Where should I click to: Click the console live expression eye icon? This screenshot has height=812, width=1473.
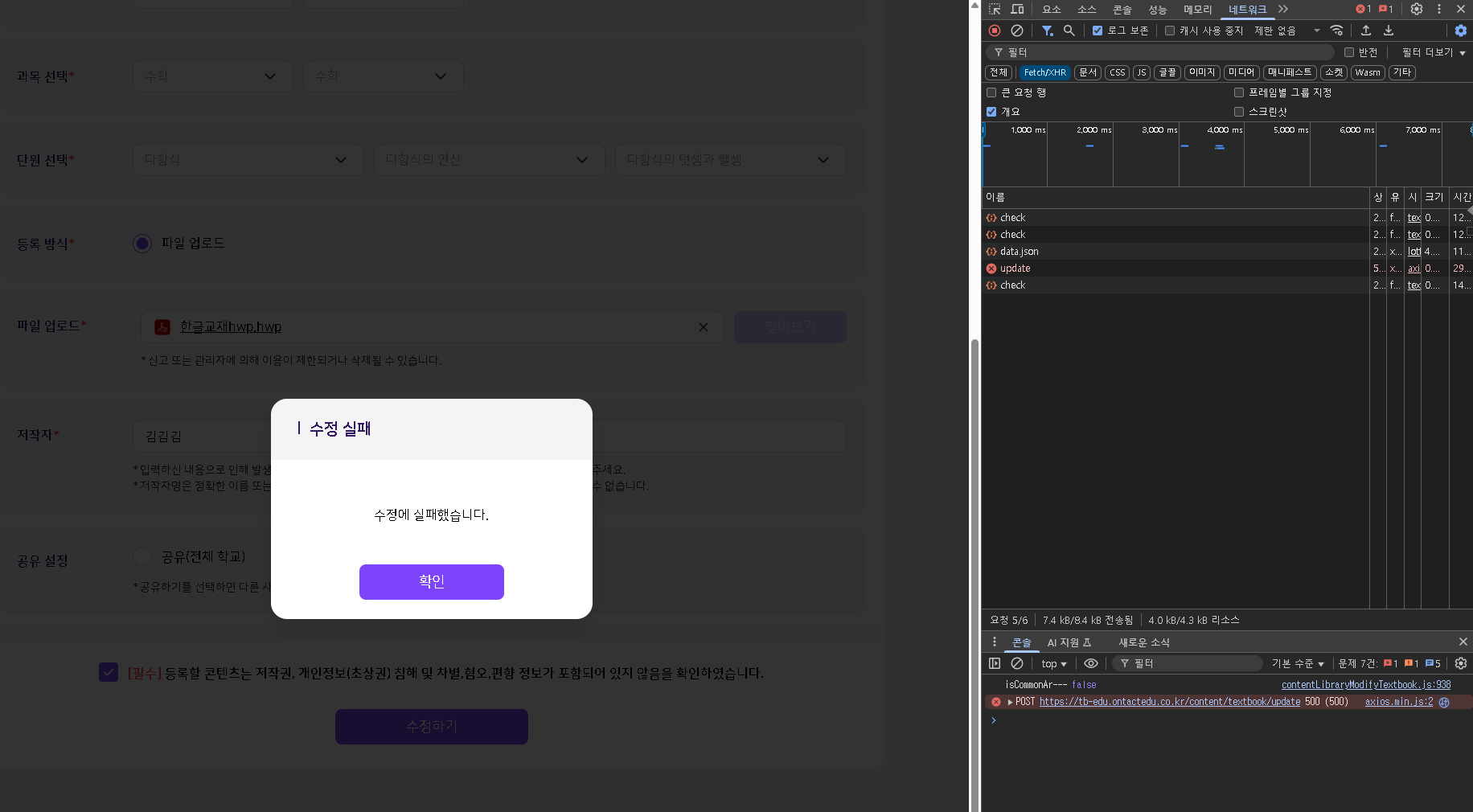click(x=1091, y=663)
